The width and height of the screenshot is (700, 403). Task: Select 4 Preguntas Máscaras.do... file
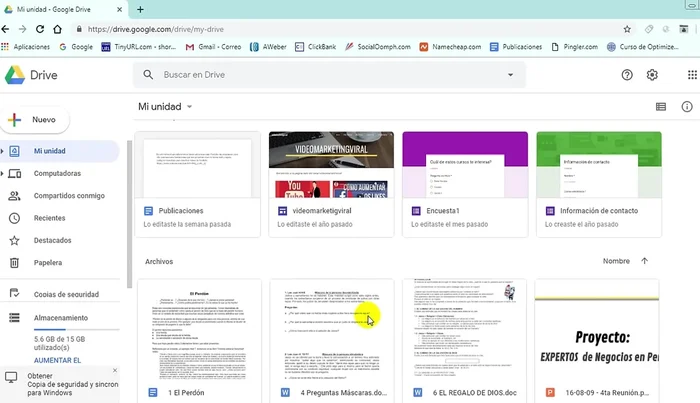[x=344, y=393]
